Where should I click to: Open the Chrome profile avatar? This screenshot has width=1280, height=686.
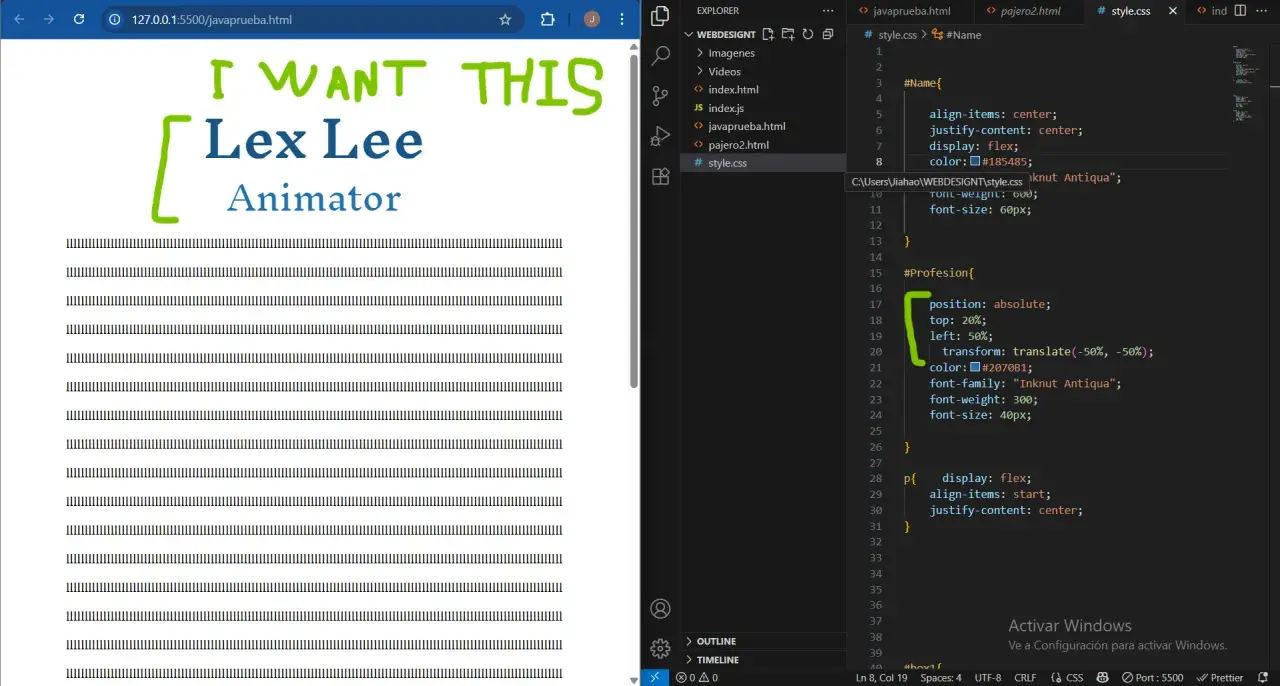coord(592,19)
